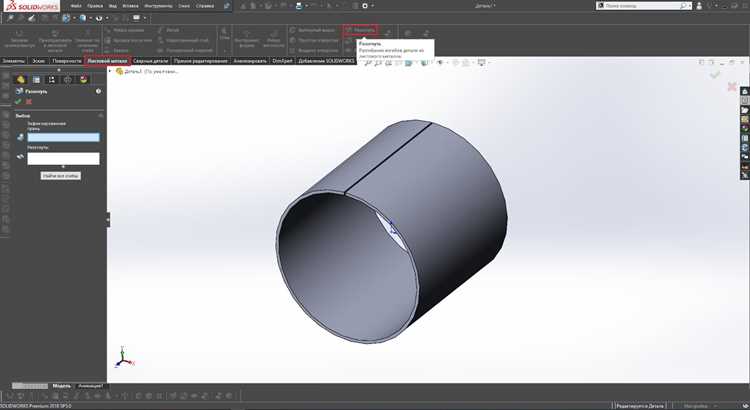This screenshot has height=410, width=750.
Task: Open the DisplayManager colored sphere tab
Action: click(84, 79)
